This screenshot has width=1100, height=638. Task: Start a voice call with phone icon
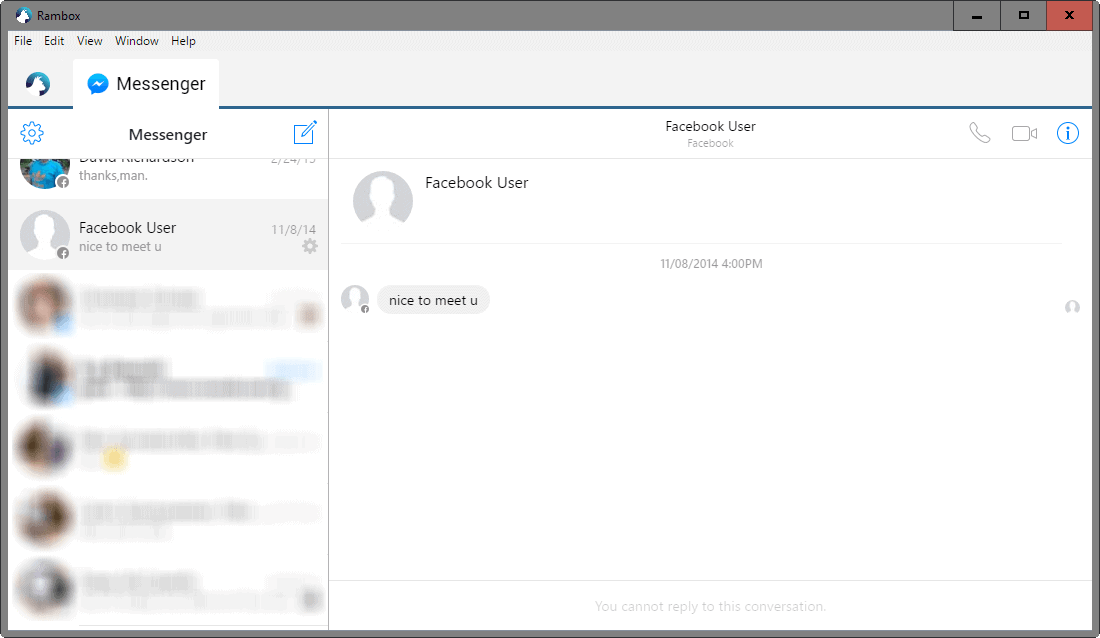(x=979, y=133)
